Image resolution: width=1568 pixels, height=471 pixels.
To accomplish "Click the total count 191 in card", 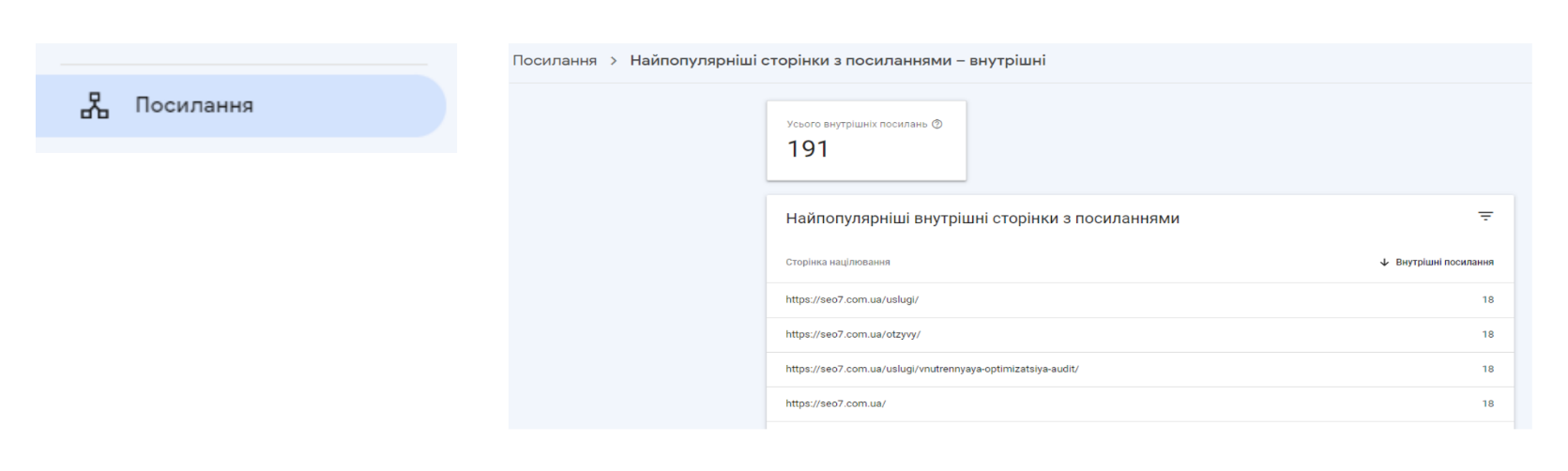I will pyautogui.click(x=808, y=149).
